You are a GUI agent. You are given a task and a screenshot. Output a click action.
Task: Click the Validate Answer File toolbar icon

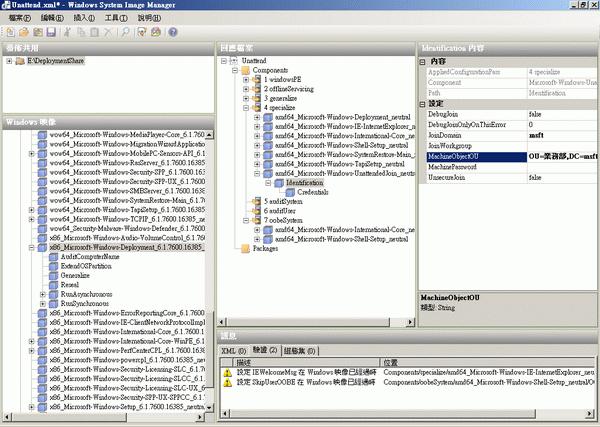142,33
